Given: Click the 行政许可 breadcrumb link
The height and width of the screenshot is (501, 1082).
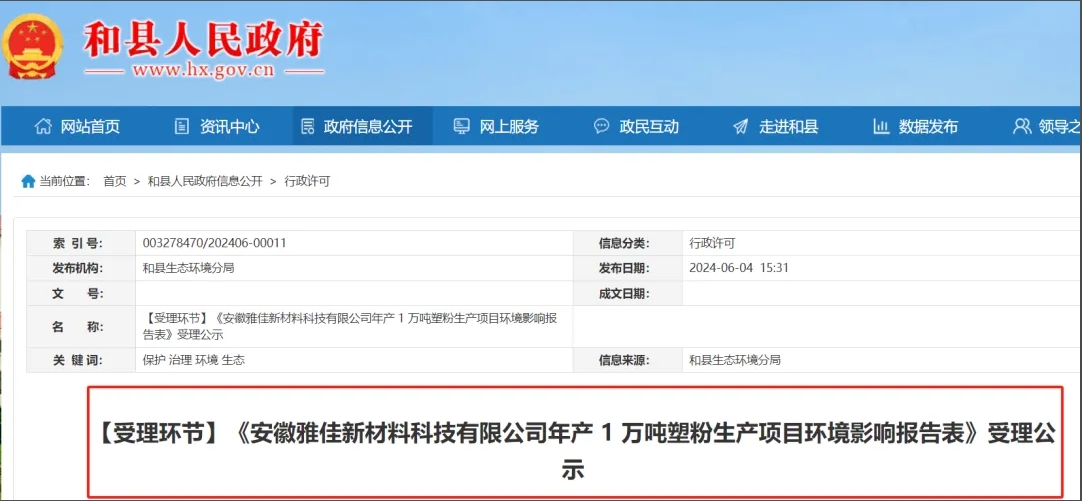Looking at the screenshot, I should pos(307,181).
